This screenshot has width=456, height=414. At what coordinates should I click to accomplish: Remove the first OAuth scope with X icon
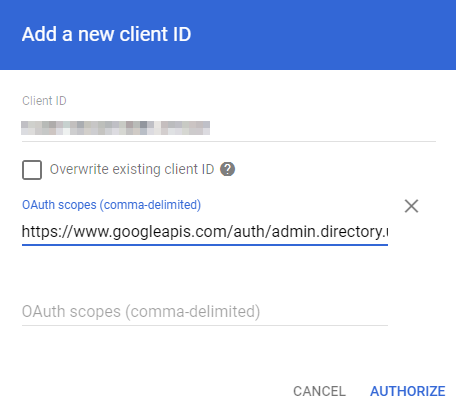411,206
